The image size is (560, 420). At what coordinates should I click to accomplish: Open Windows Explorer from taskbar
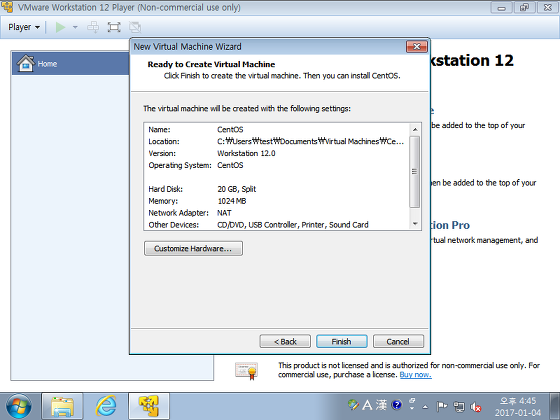click(x=62, y=406)
